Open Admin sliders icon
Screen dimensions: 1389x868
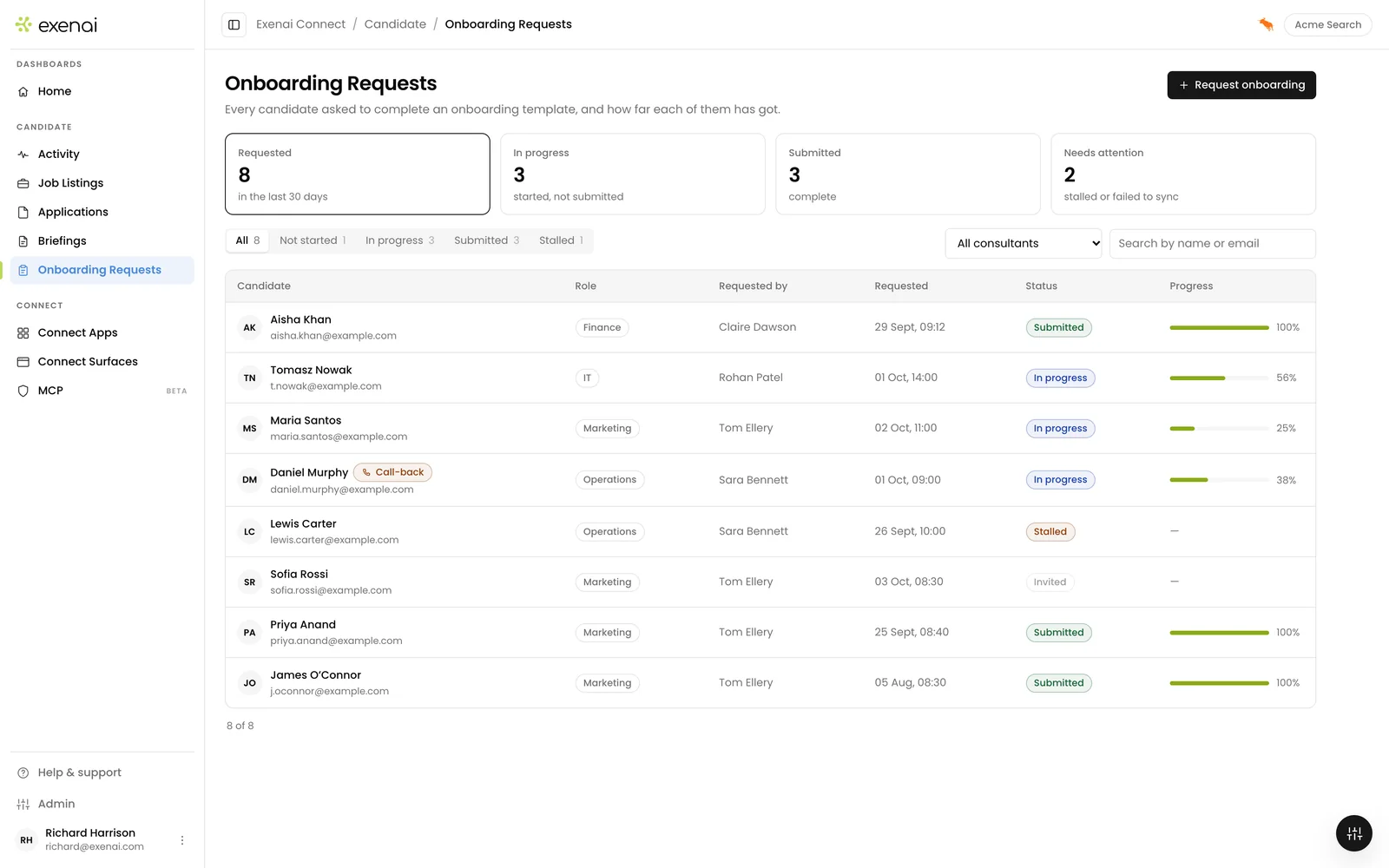pyautogui.click(x=23, y=804)
